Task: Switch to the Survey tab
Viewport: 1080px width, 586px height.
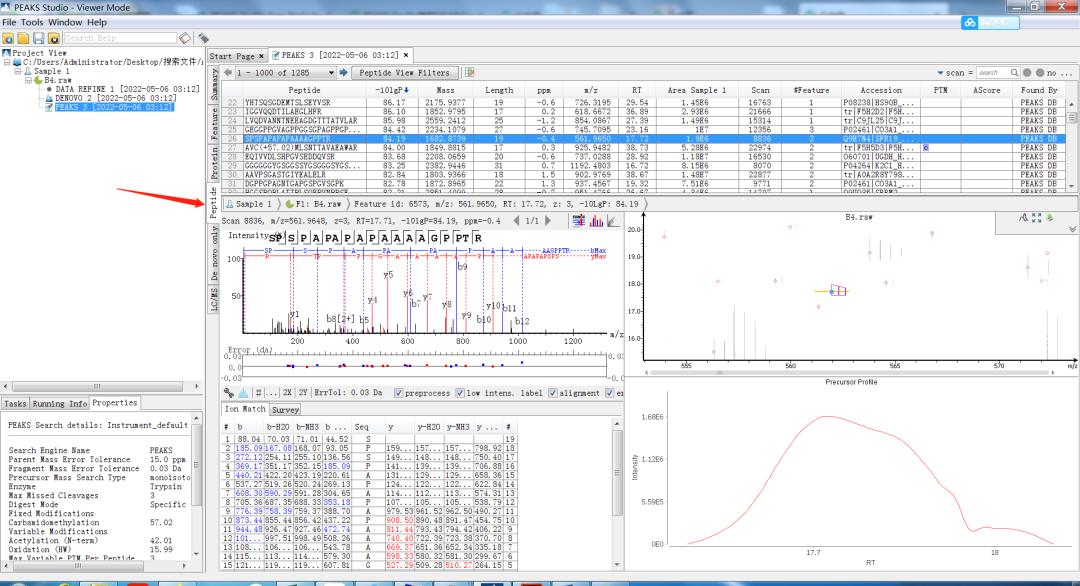Action: click(285, 409)
